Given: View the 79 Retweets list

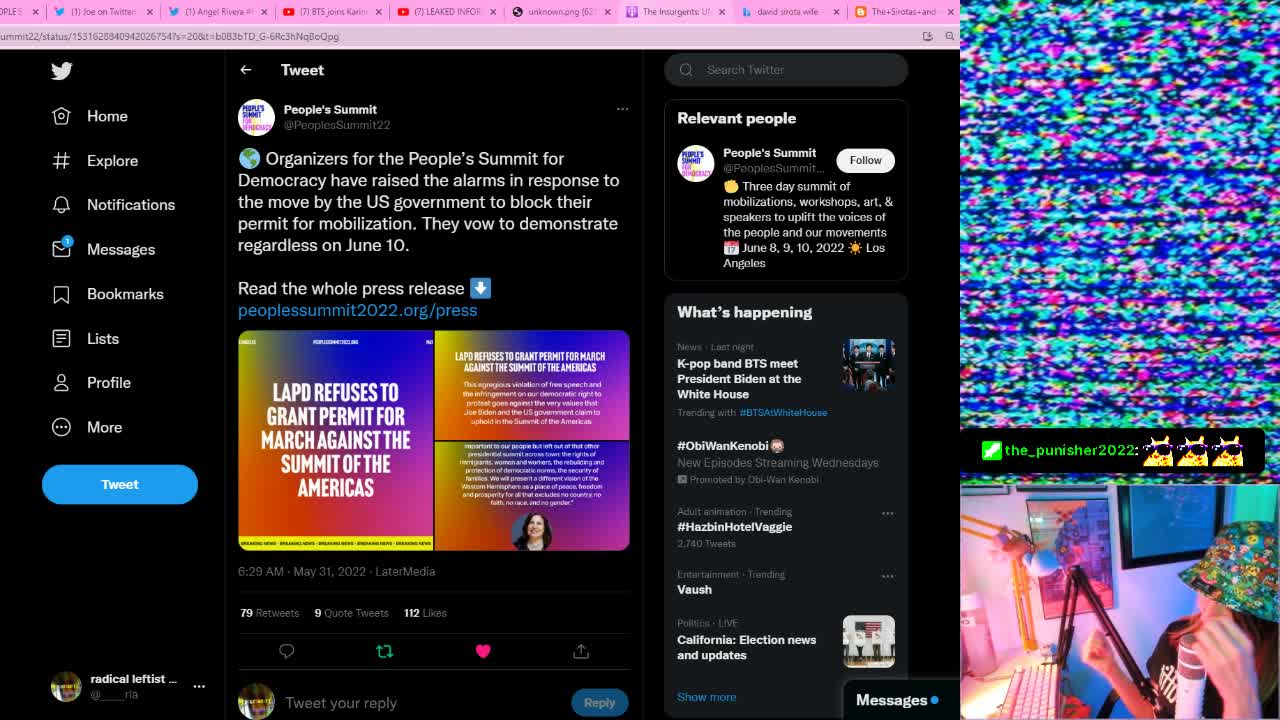Looking at the screenshot, I should (270, 613).
